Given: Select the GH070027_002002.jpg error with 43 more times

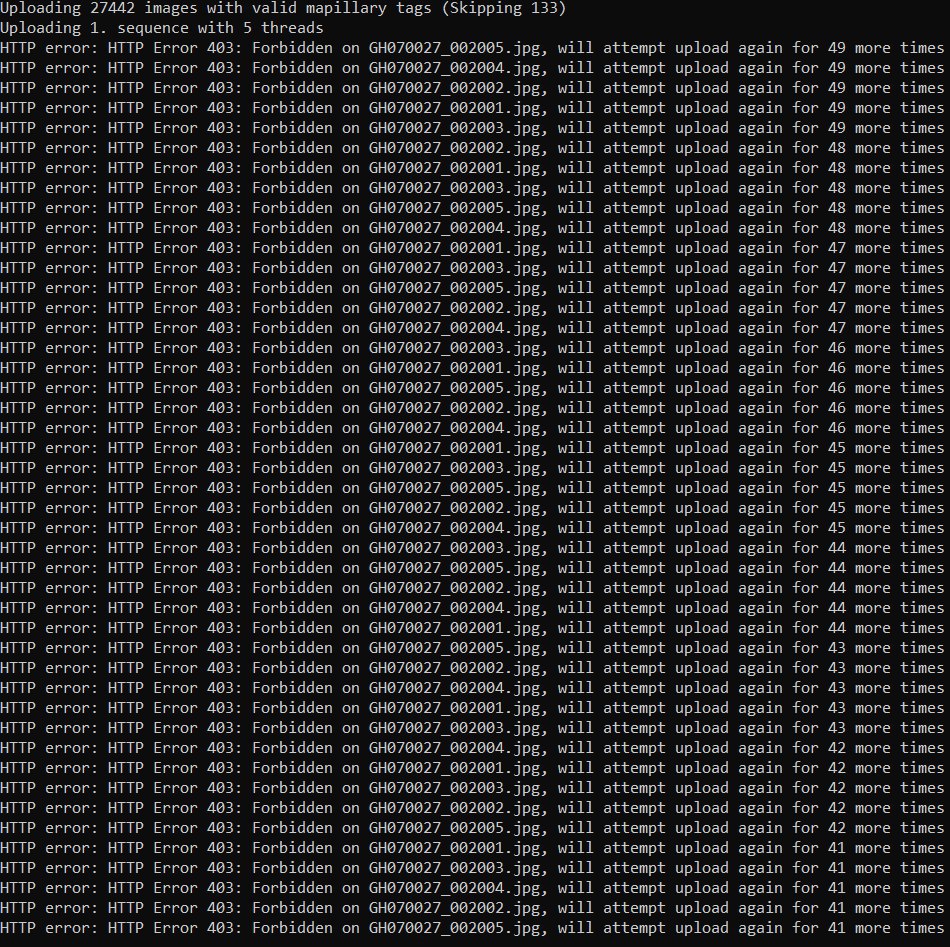Looking at the screenshot, I should 472,668.
